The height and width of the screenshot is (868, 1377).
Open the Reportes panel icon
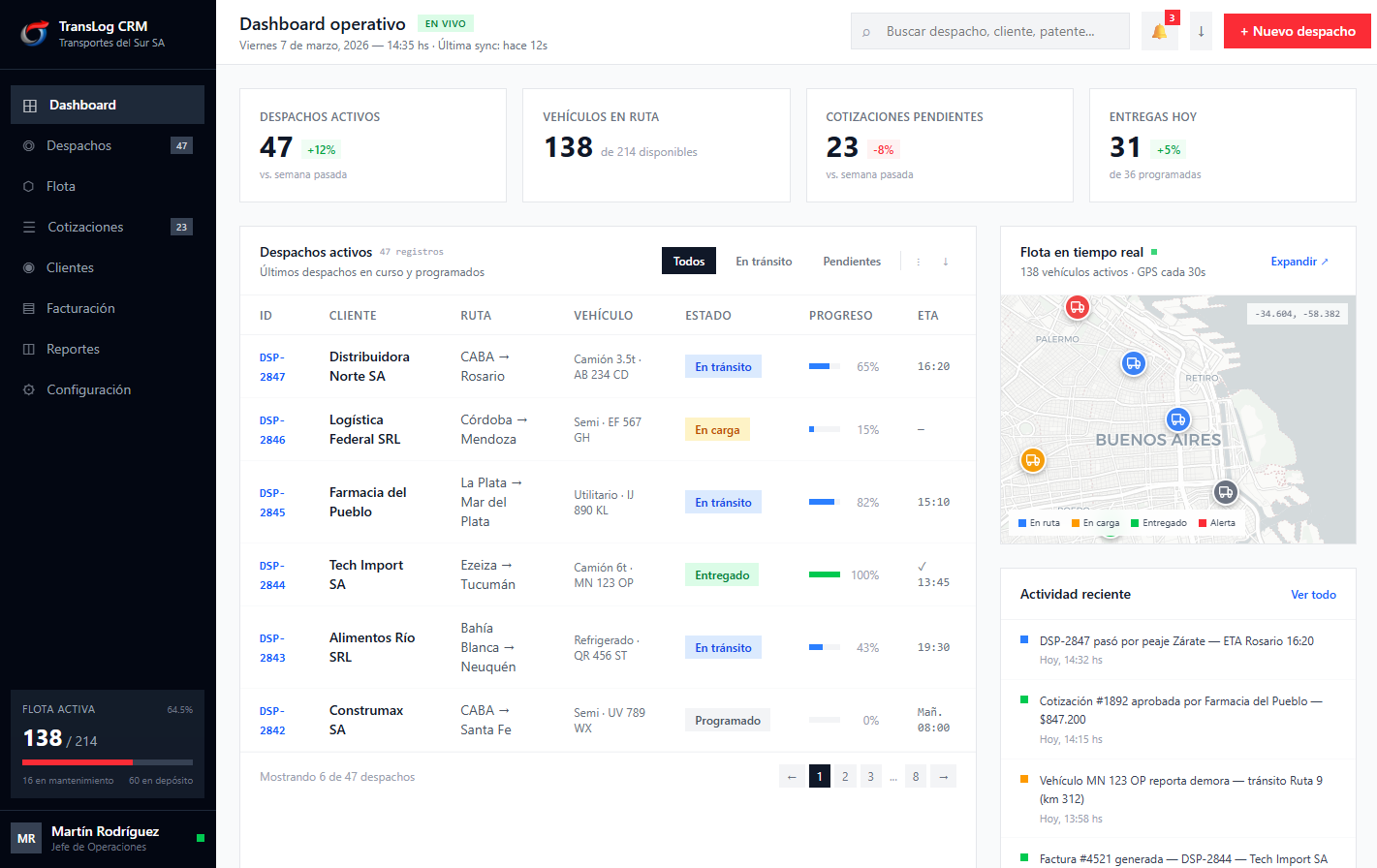(30, 349)
